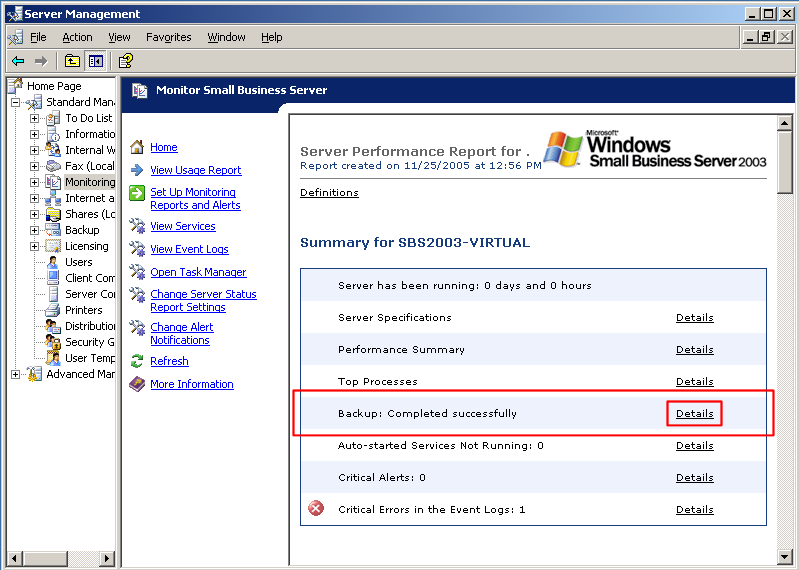
Task: Expand the Monitoring tree node
Action: [x=34, y=182]
